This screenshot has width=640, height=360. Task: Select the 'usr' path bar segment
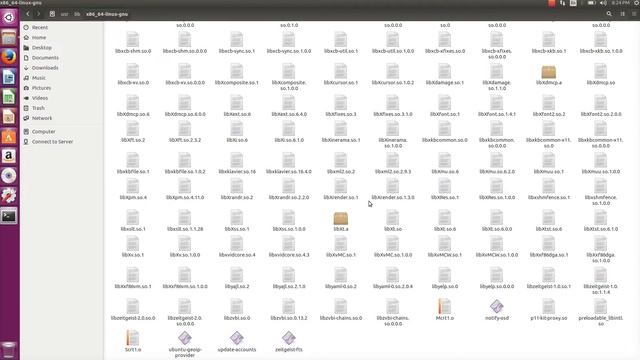click(64, 14)
